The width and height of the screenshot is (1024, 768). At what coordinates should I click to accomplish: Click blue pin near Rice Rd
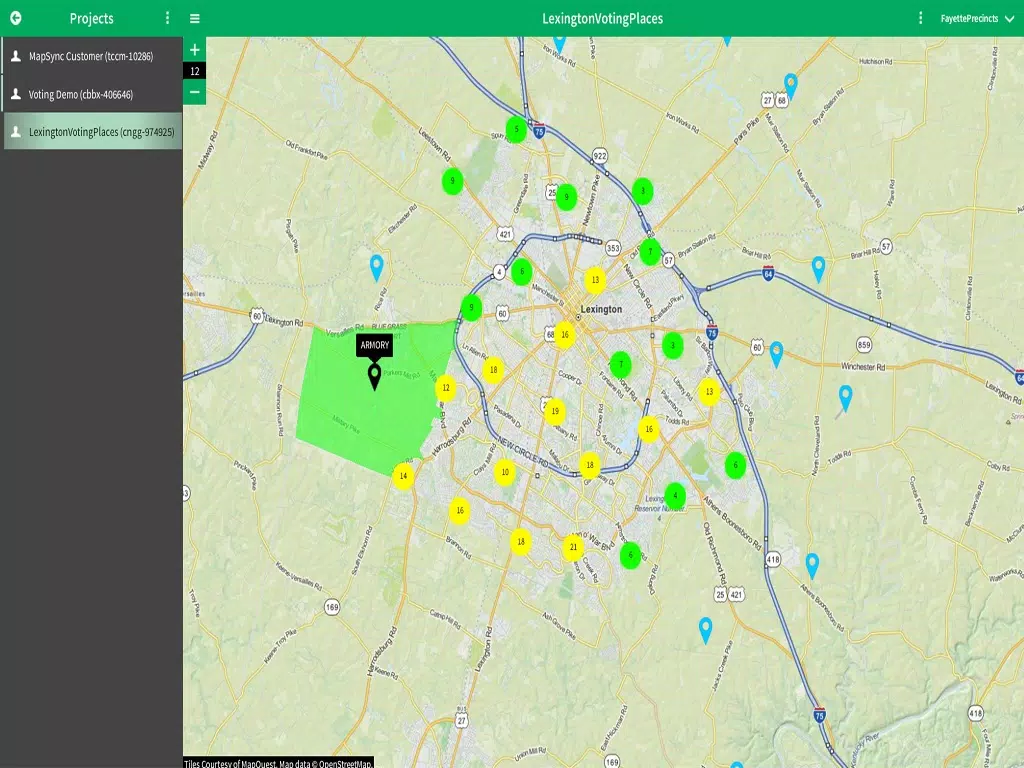(x=377, y=268)
